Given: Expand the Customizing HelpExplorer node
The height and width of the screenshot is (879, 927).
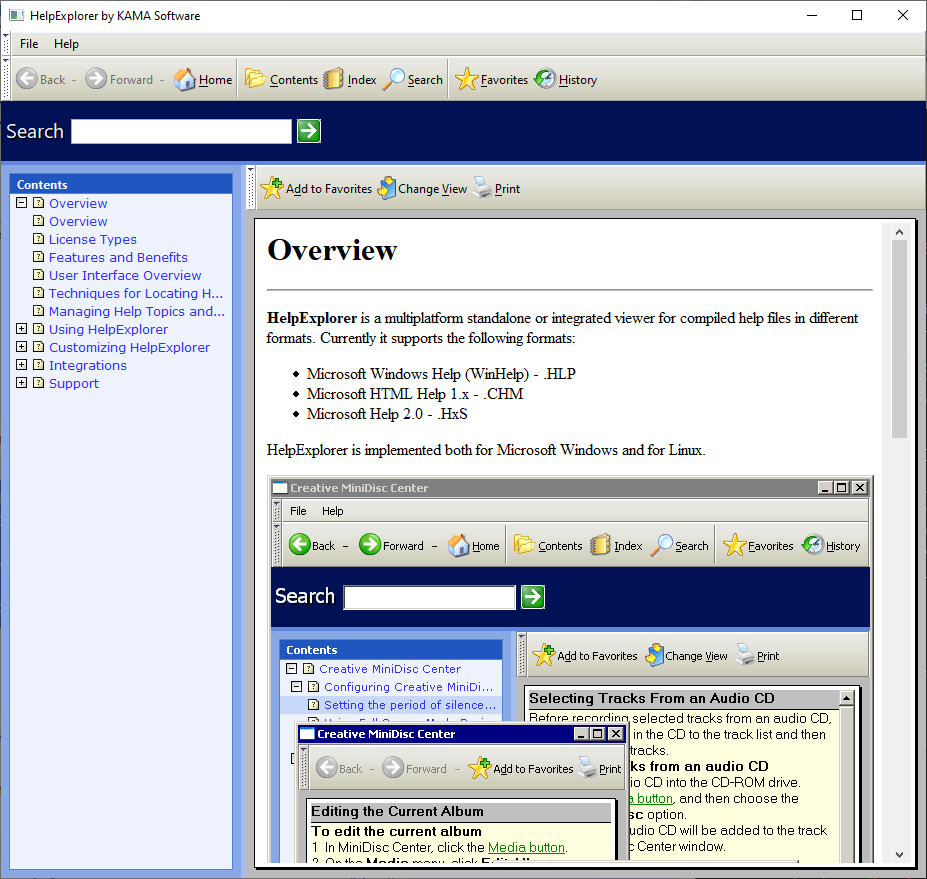Looking at the screenshot, I should (21, 347).
